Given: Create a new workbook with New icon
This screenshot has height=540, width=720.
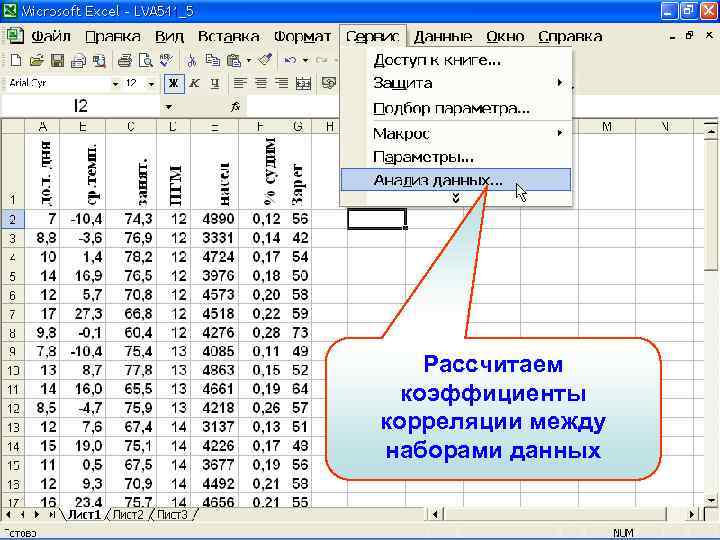Looking at the screenshot, I should [16, 60].
